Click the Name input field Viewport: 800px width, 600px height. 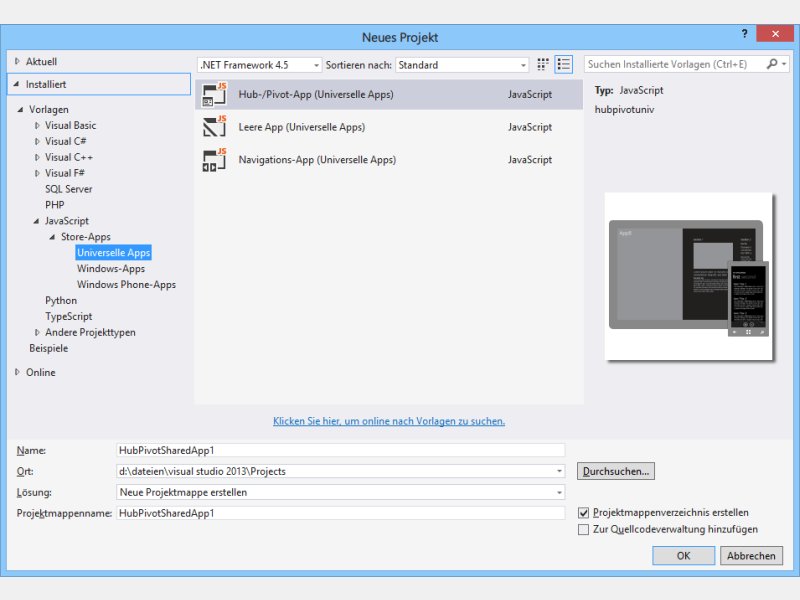pos(340,451)
